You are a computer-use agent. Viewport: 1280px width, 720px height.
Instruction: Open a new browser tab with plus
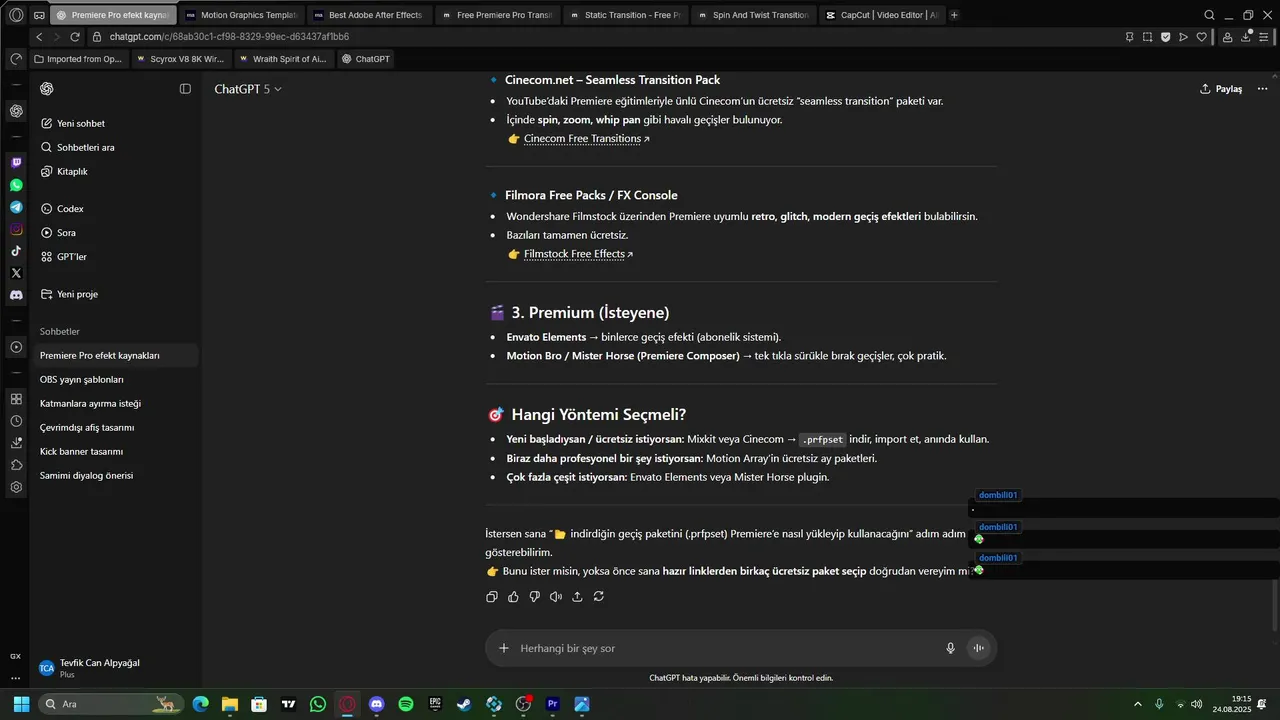click(x=954, y=15)
